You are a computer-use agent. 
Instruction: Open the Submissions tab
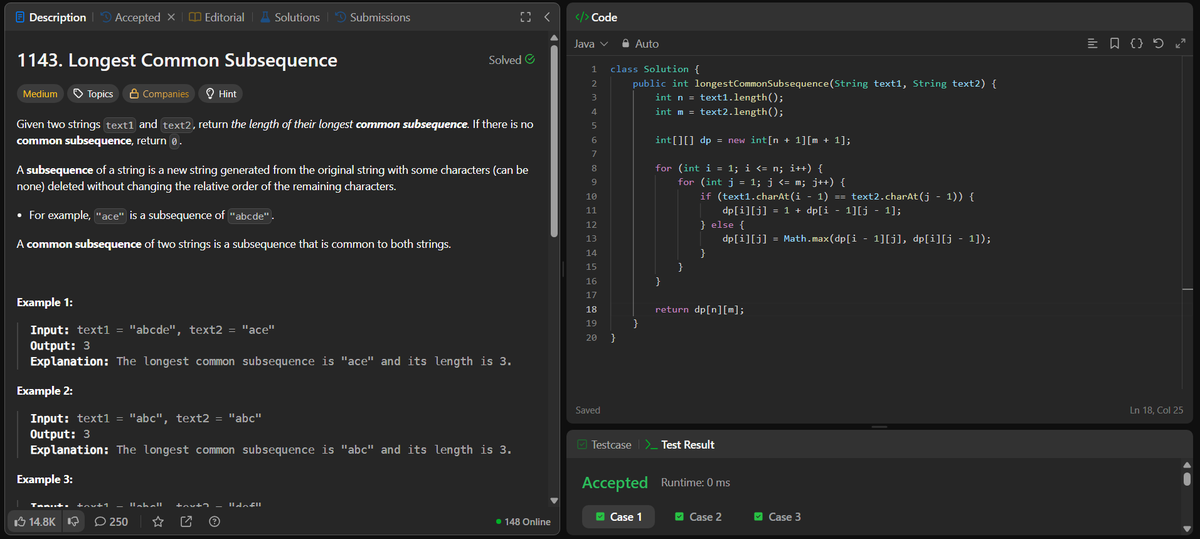tap(372, 17)
